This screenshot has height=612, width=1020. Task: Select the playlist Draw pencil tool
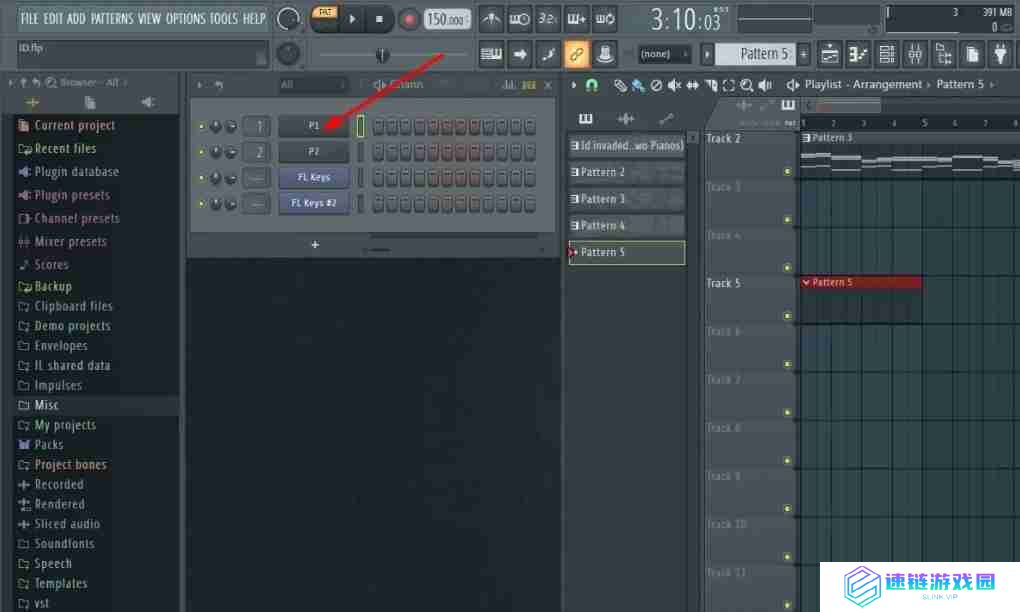(620, 85)
